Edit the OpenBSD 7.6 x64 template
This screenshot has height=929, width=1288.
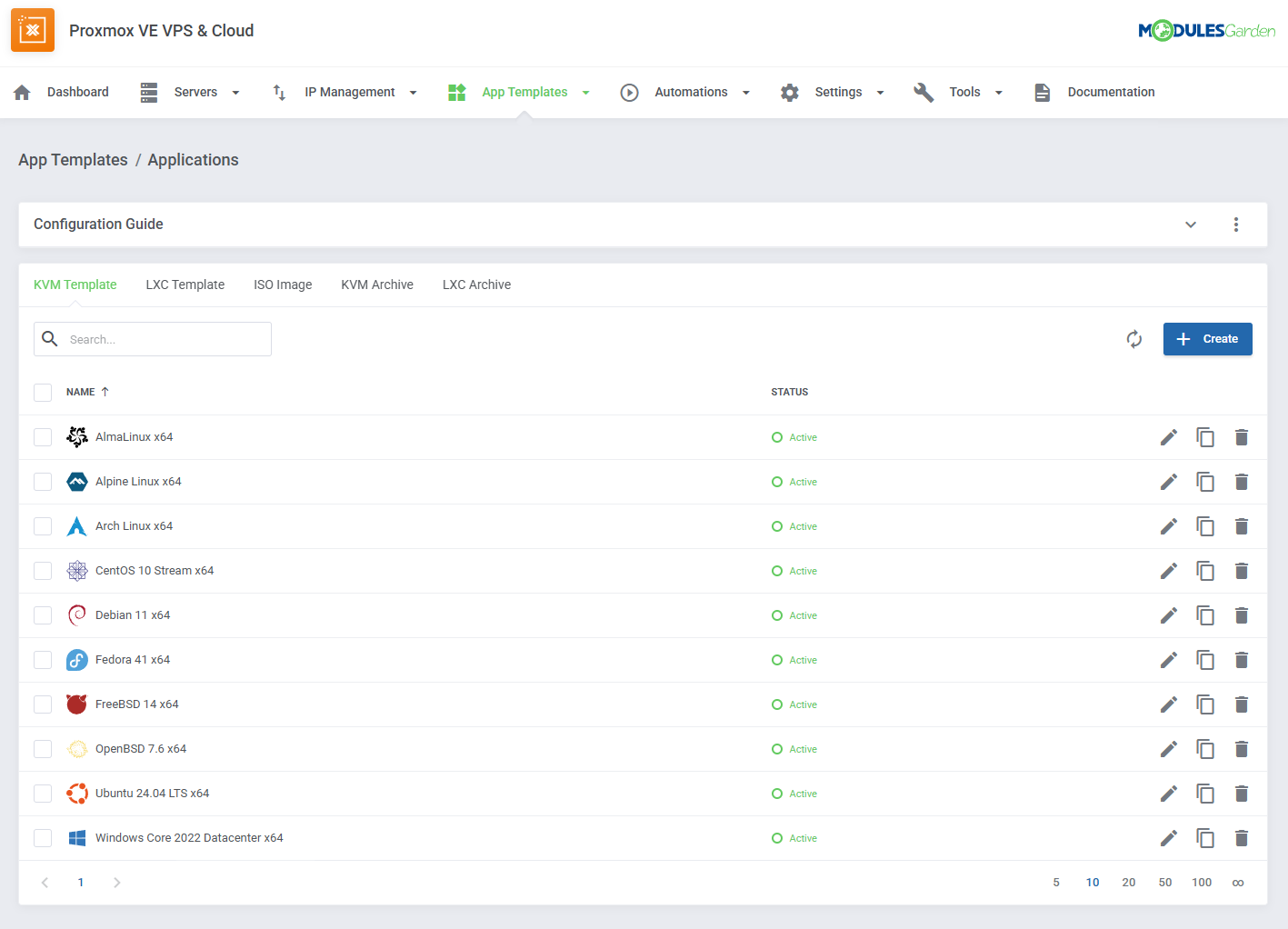pos(1169,749)
